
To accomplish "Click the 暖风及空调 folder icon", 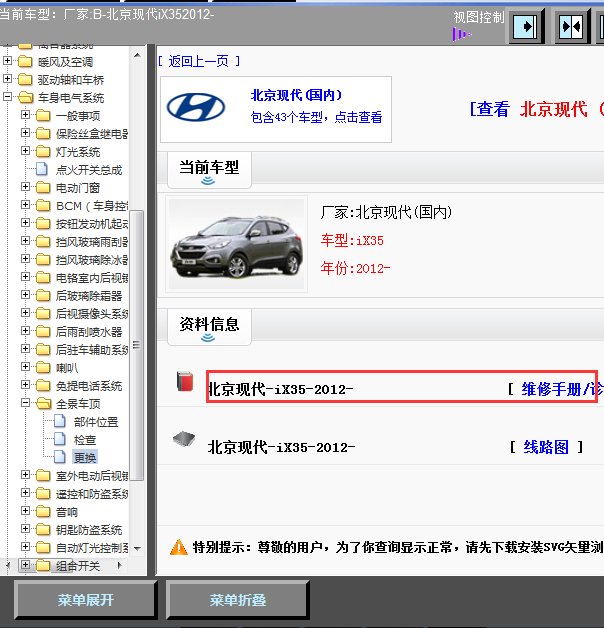I will pos(25,62).
